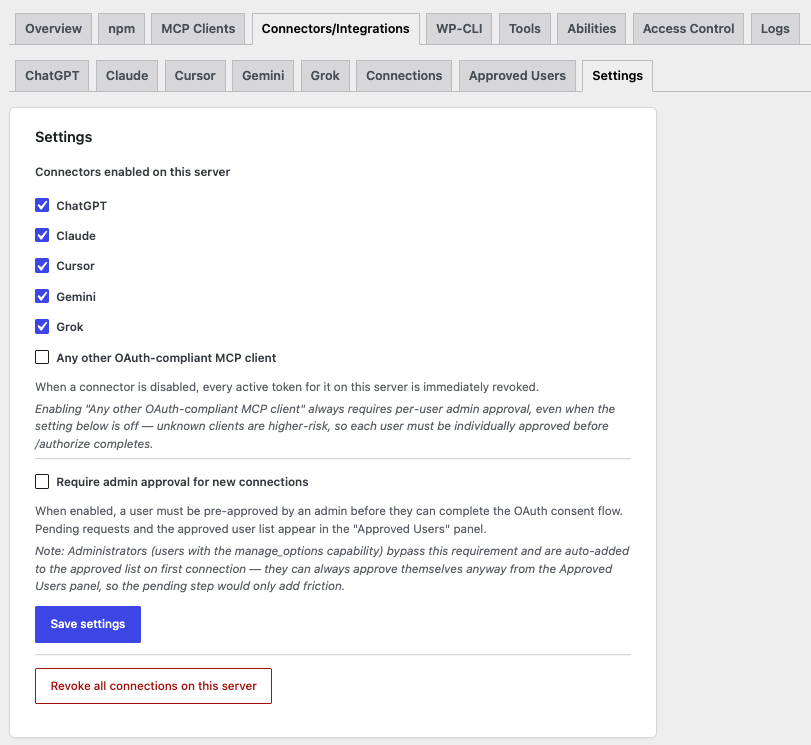This screenshot has height=745, width=811.
Task: Enable Any other OAuth-compliant MCP client
Action: 42,357
